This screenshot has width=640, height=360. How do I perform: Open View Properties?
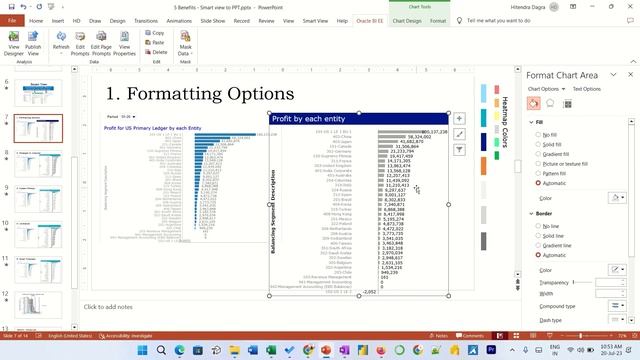pos(124,43)
